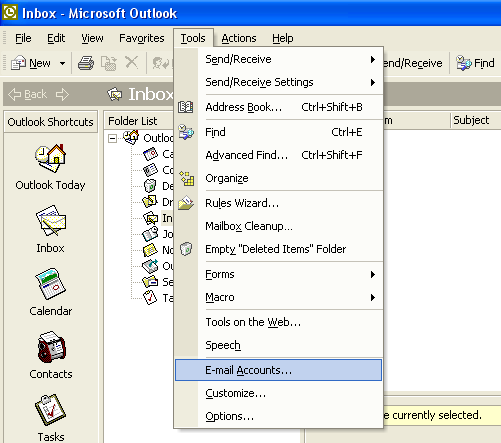Click the New mail message icon
Screen dimensions: 501x443
click(x=18, y=63)
